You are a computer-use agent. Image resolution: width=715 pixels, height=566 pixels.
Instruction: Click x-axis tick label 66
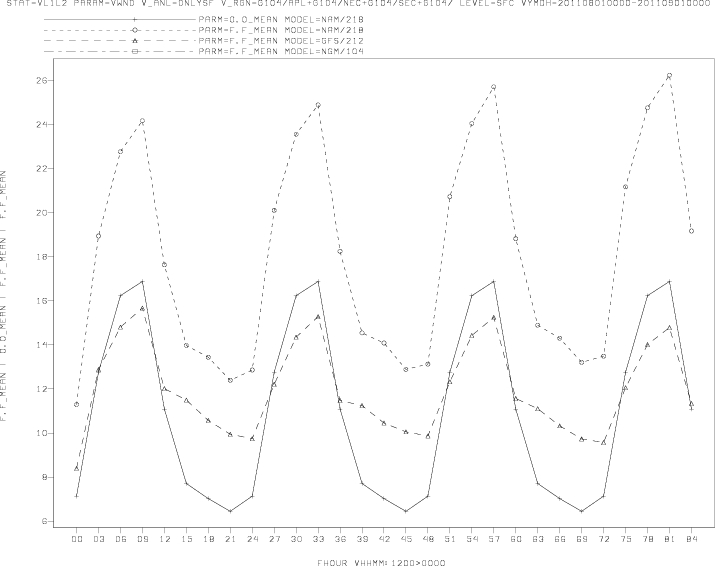[x=560, y=539]
